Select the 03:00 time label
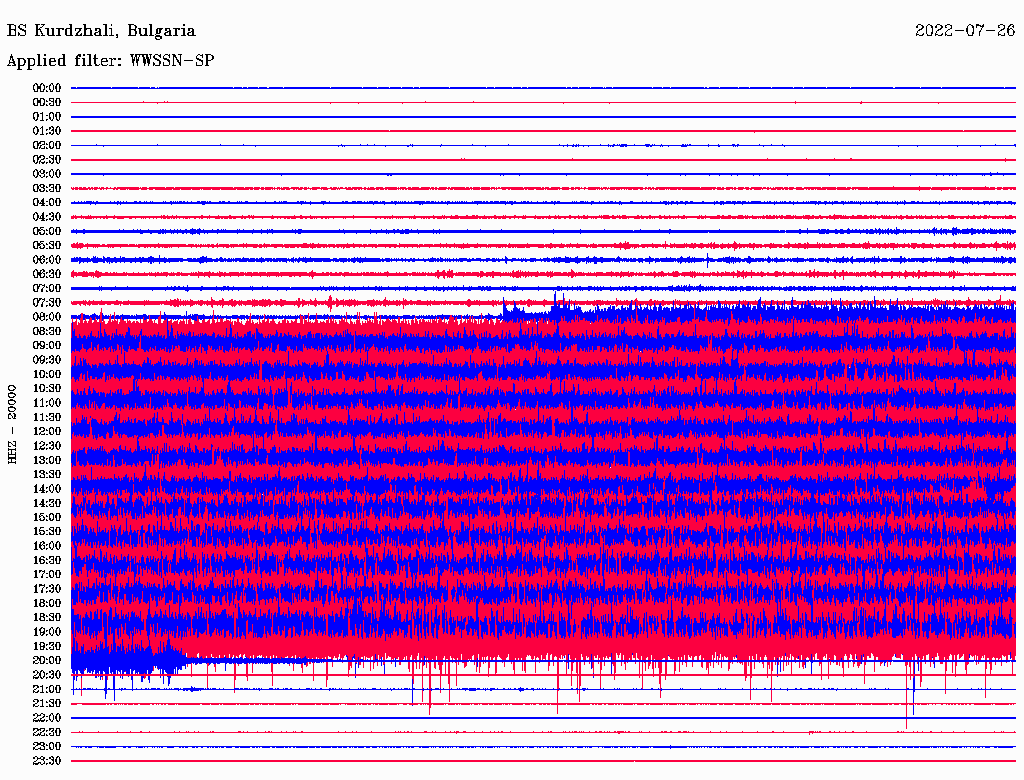Image resolution: width=1024 pixels, height=780 pixels. 47,174
